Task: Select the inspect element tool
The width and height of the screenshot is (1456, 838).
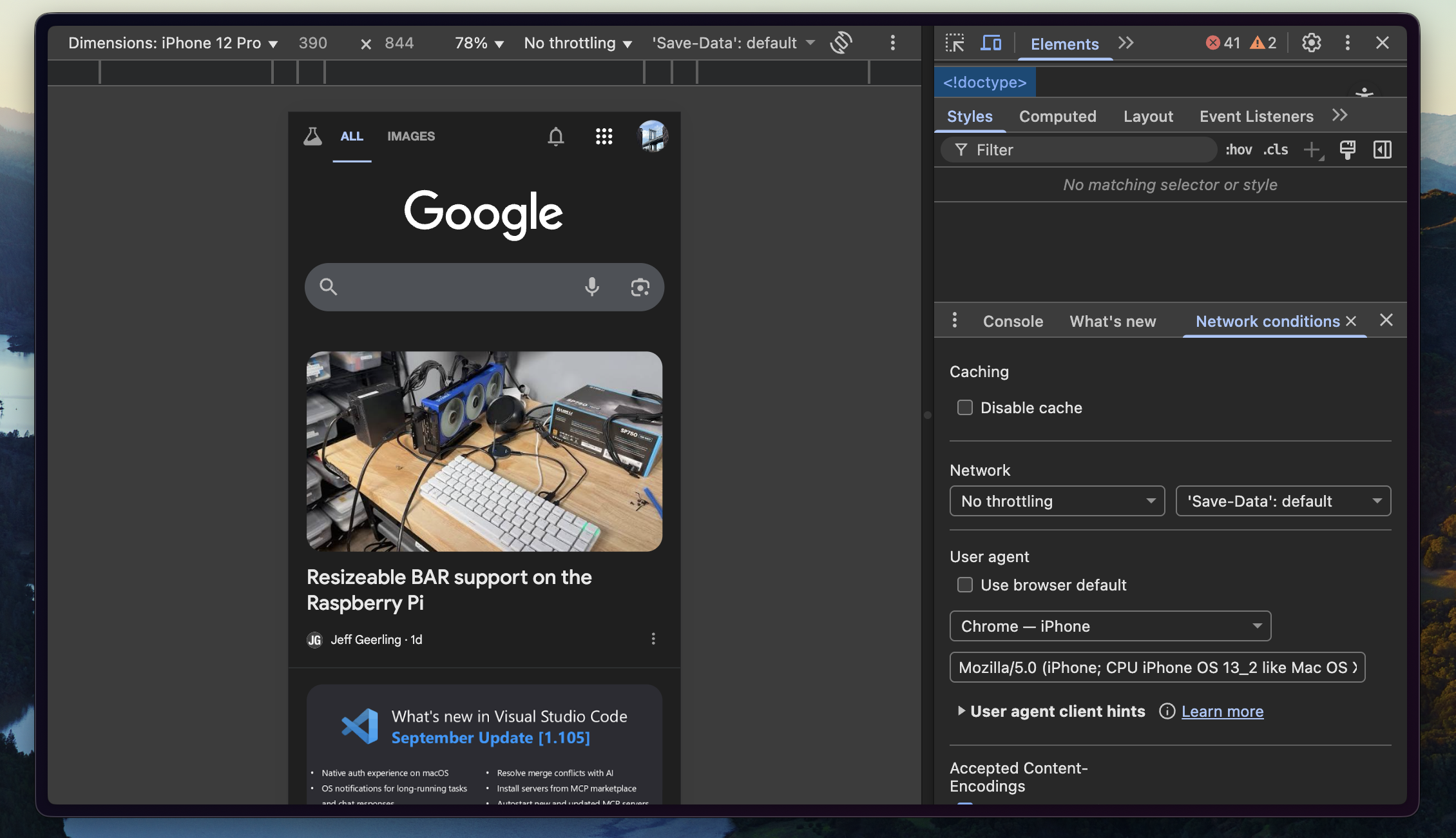Action: (956, 43)
